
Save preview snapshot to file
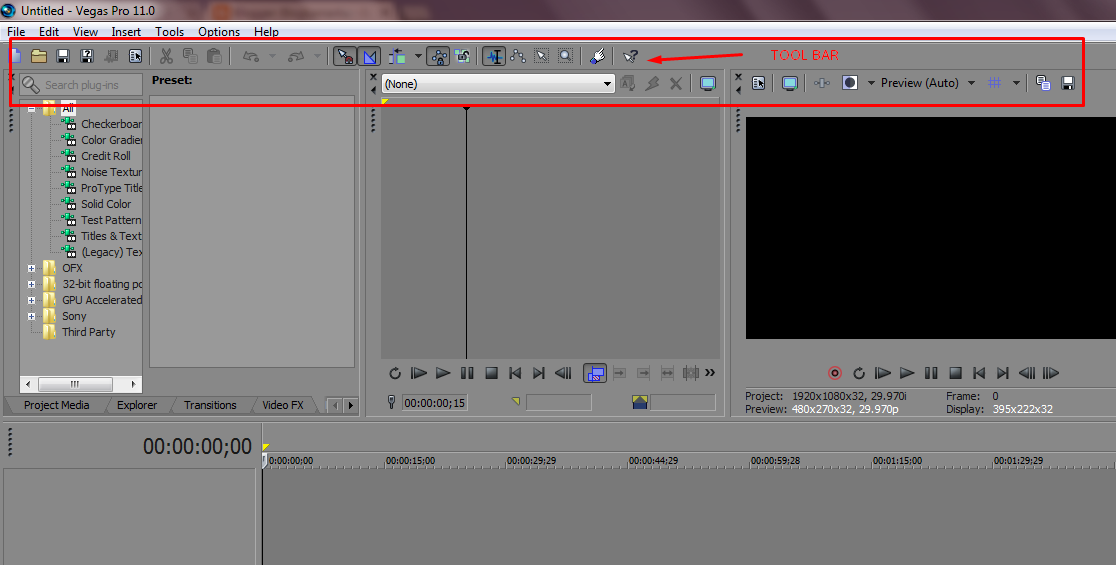[1068, 83]
